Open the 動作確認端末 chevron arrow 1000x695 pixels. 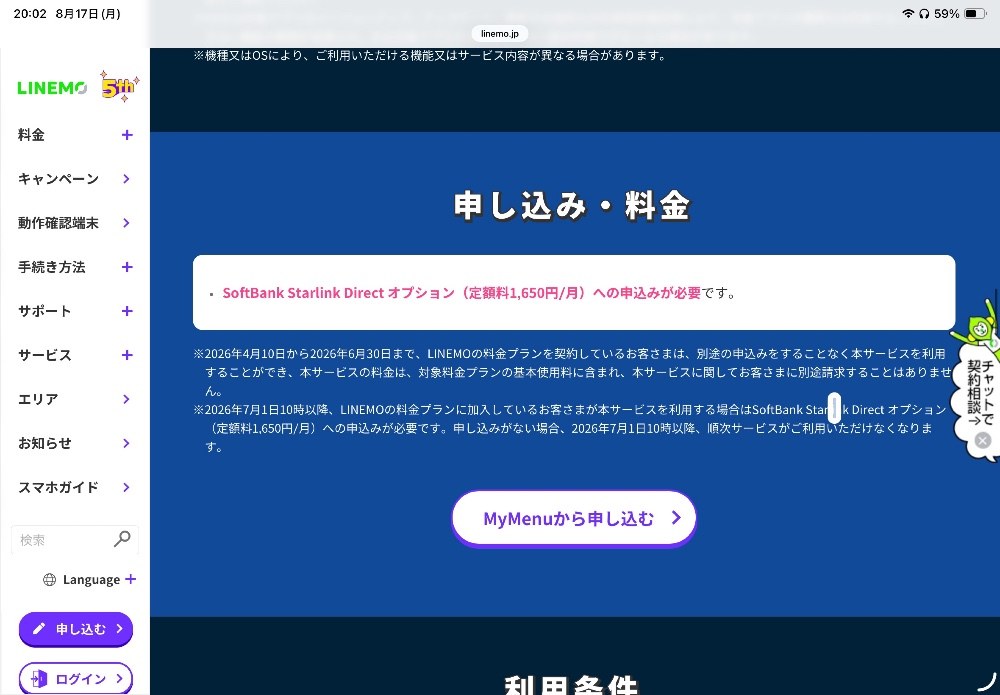click(126, 223)
